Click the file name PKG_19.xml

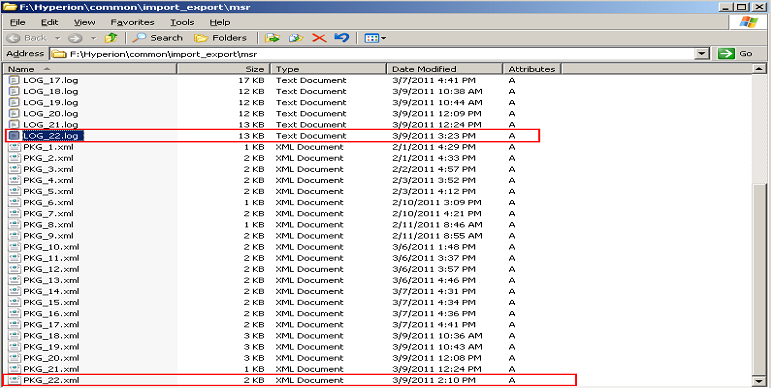tap(51, 347)
